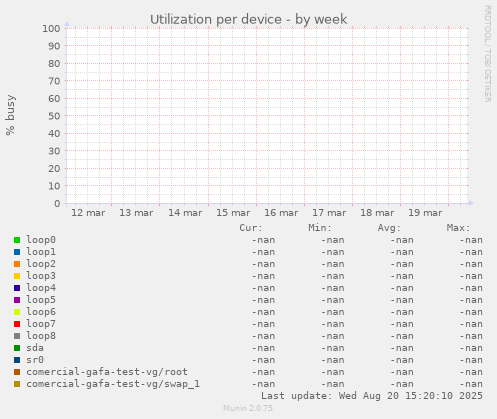This screenshot has width=497, height=419.
Task: Click the Cur: column header
Action: coord(251,228)
